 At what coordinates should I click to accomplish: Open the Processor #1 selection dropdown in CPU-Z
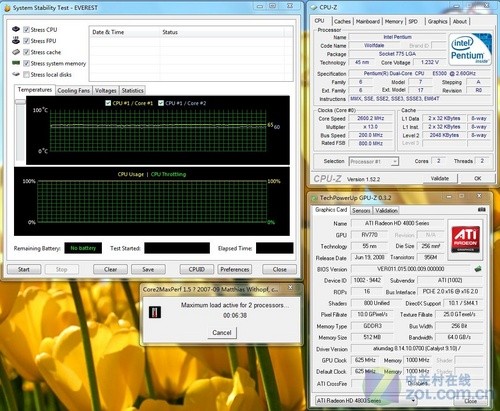pyautogui.click(x=373, y=162)
